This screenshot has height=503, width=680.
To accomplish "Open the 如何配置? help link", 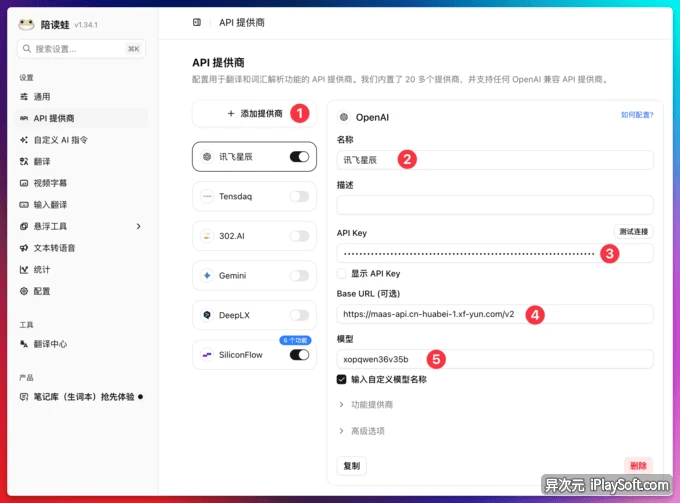I will [x=637, y=115].
